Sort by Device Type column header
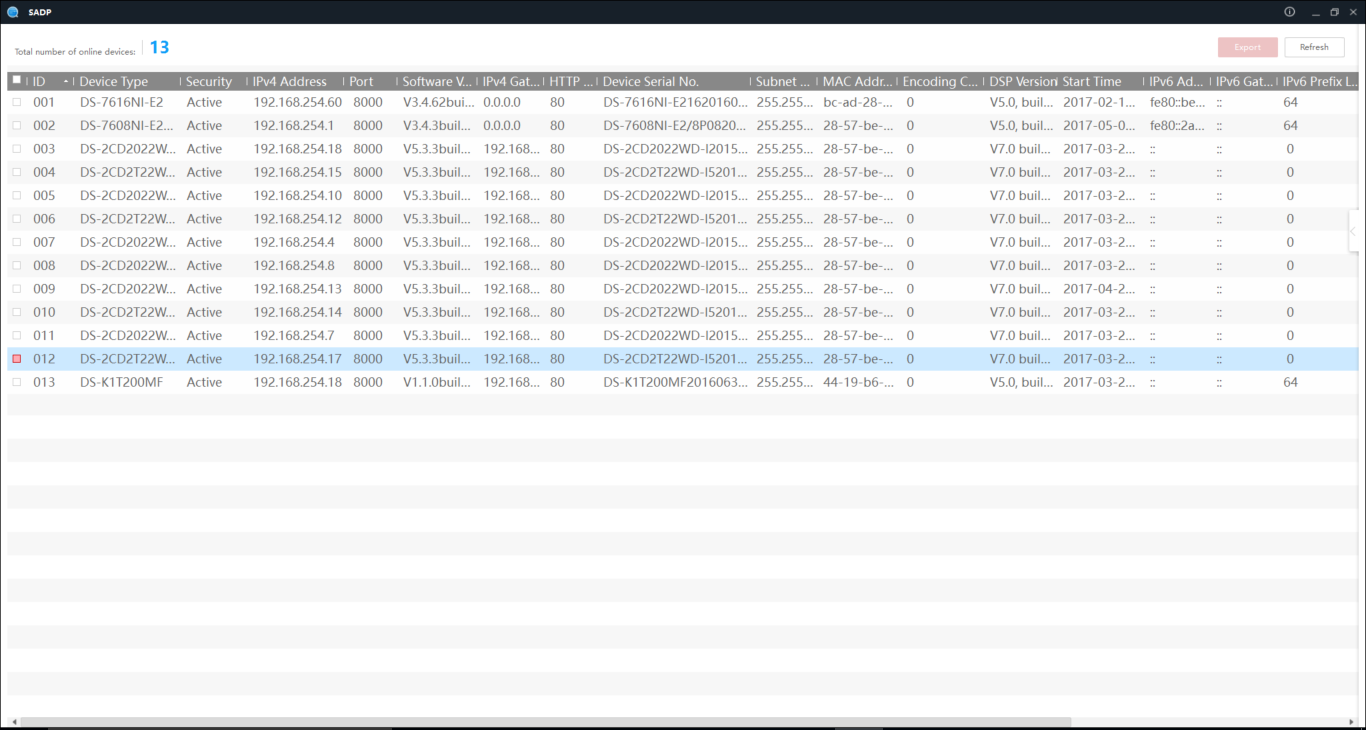Image resolution: width=1366 pixels, height=730 pixels. [113, 81]
